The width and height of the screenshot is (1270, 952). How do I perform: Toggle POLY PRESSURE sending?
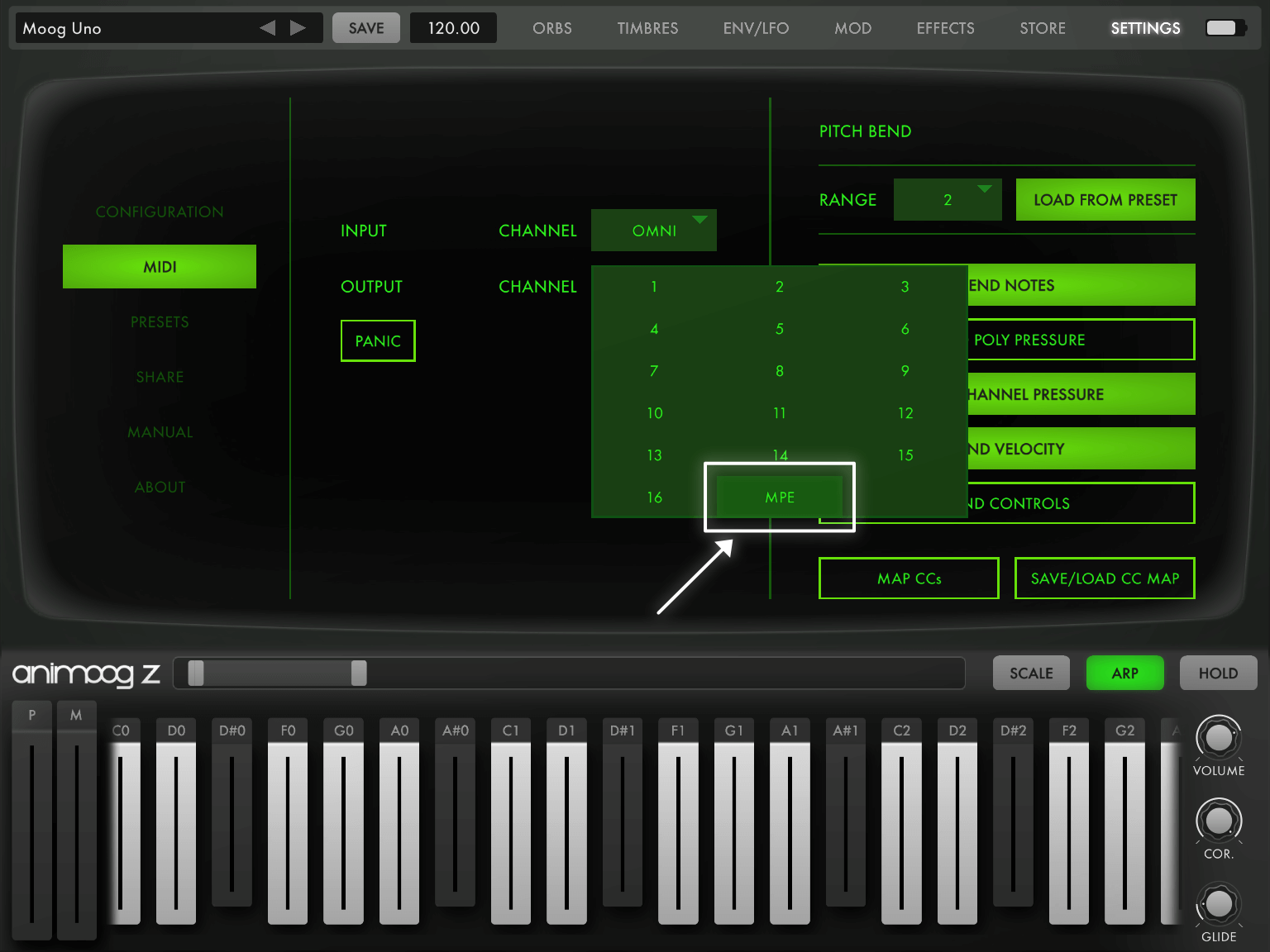pos(1081,340)
